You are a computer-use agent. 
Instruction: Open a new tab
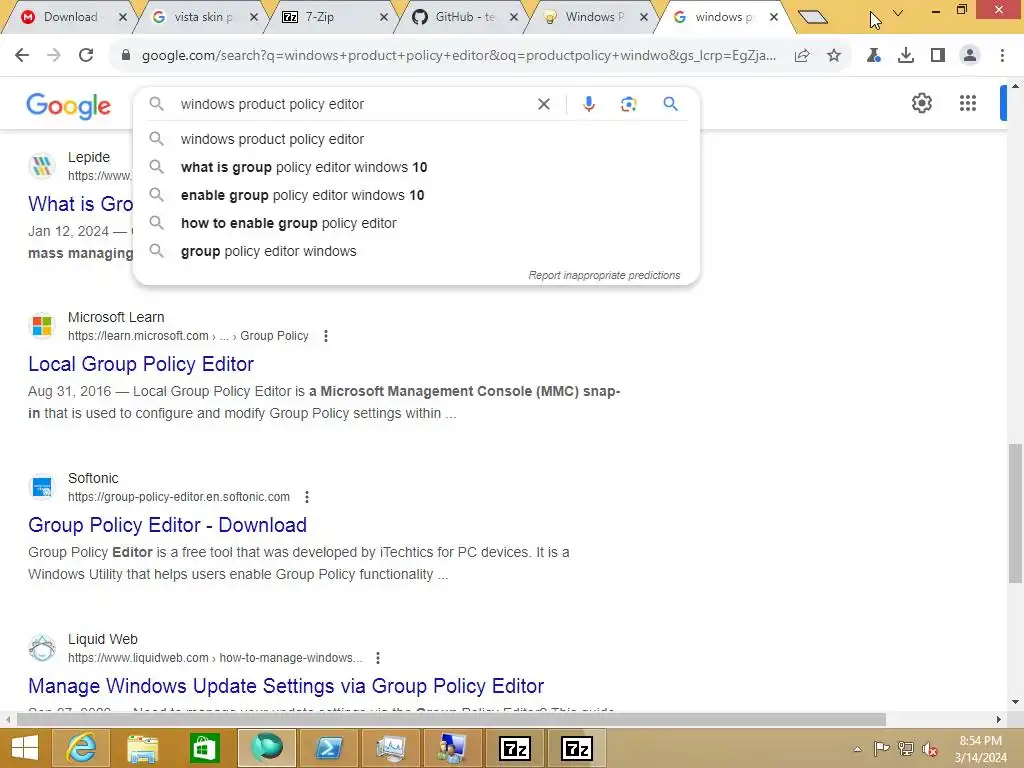click(x=813, y=17)
